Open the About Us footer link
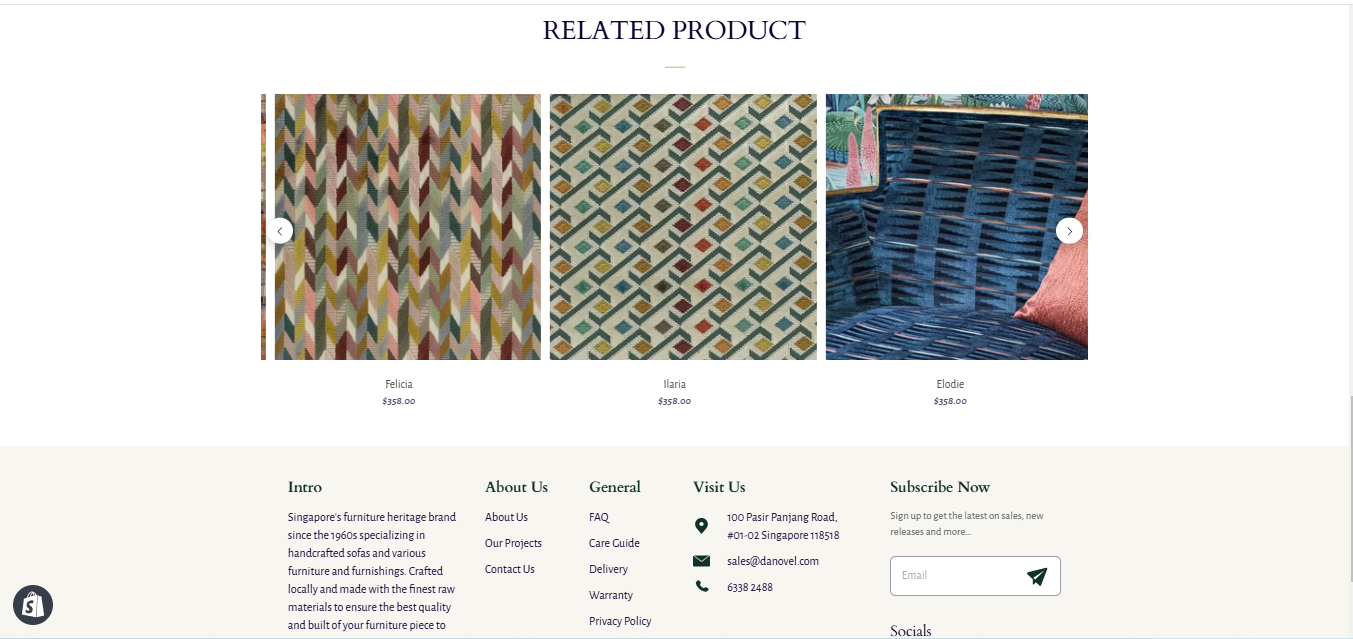 click(x=506, y=517)
